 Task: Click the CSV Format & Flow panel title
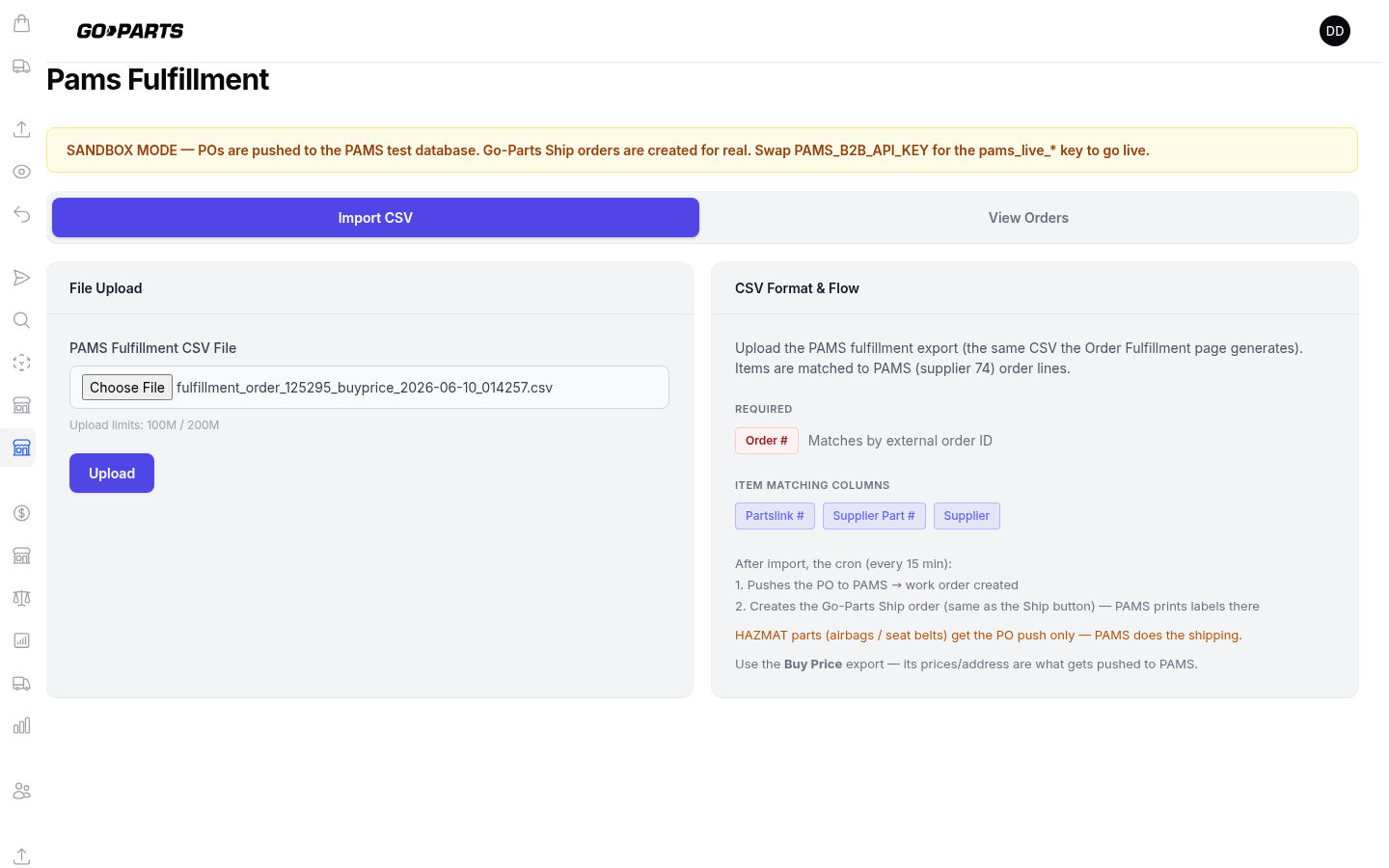click(x=797, y=288)
